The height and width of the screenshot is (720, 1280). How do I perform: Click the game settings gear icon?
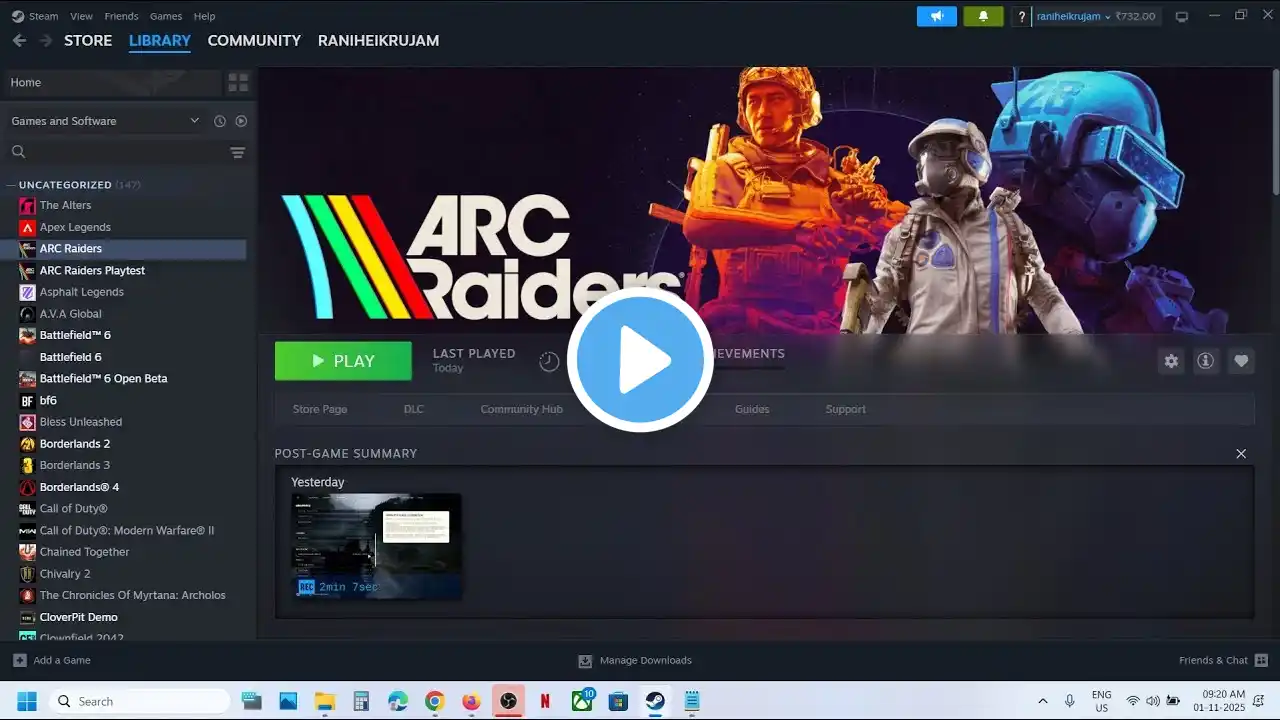(1171, 361)
